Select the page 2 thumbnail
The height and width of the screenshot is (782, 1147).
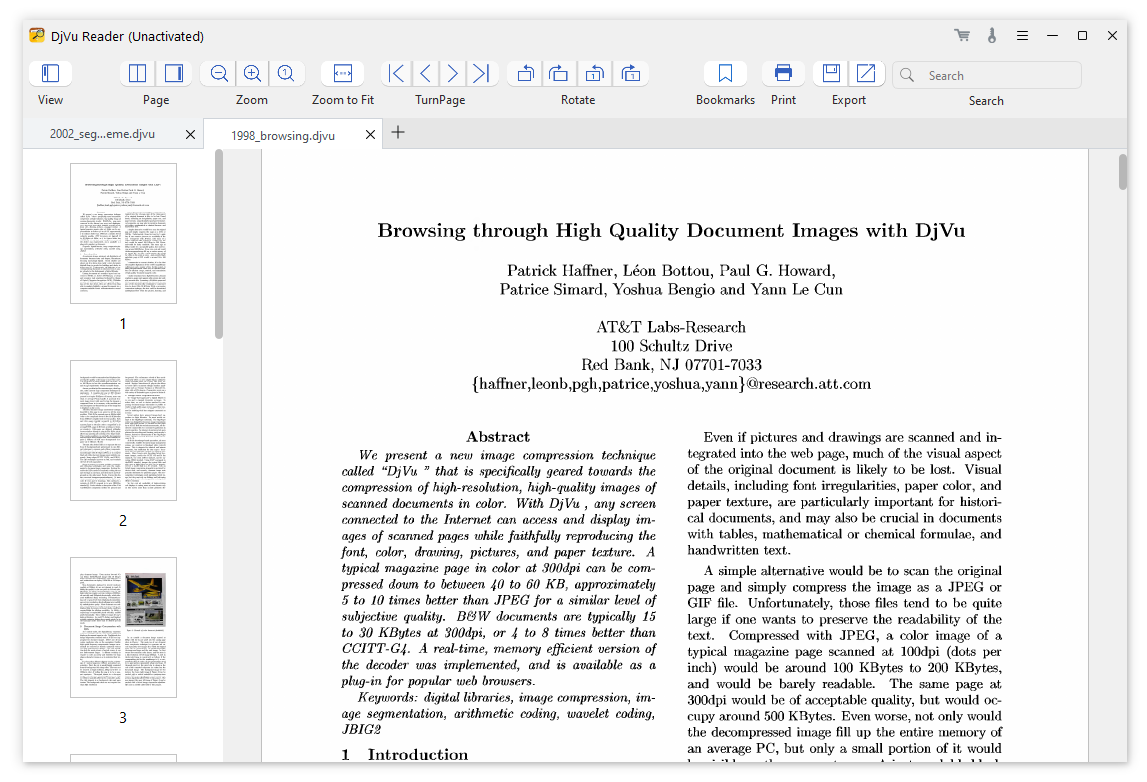[124, 430]
